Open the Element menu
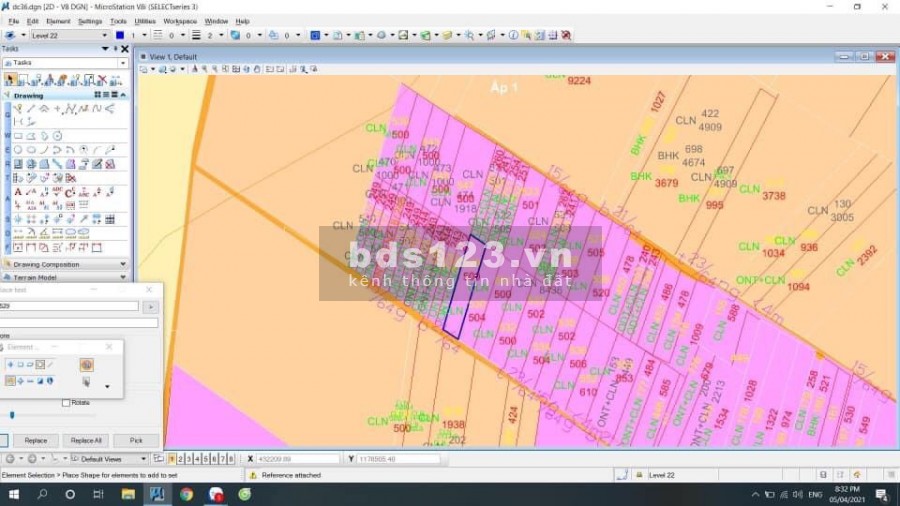Image resolution: width=900 pixels, height=506 pixels. point(58,20)
